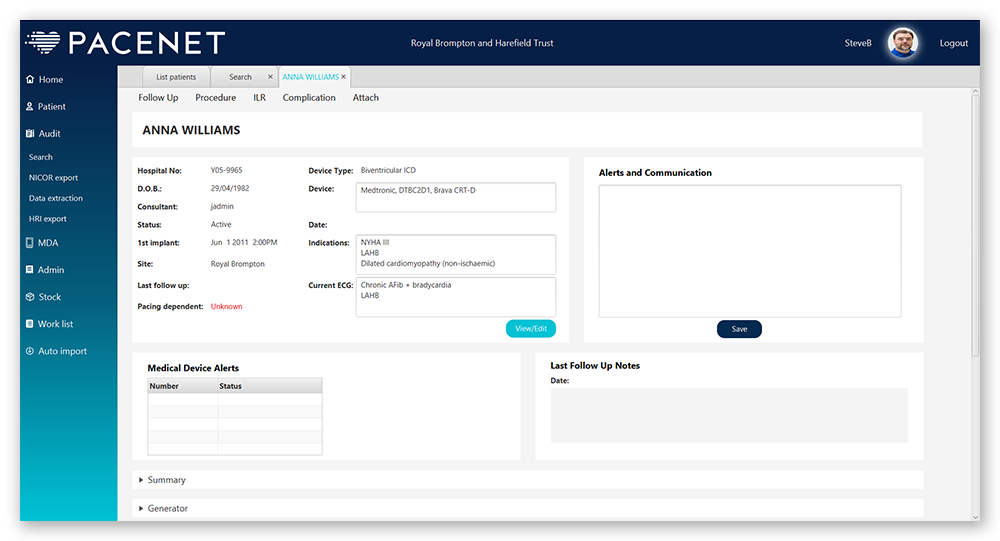Click the SteveB user avatar

point(902,43)
